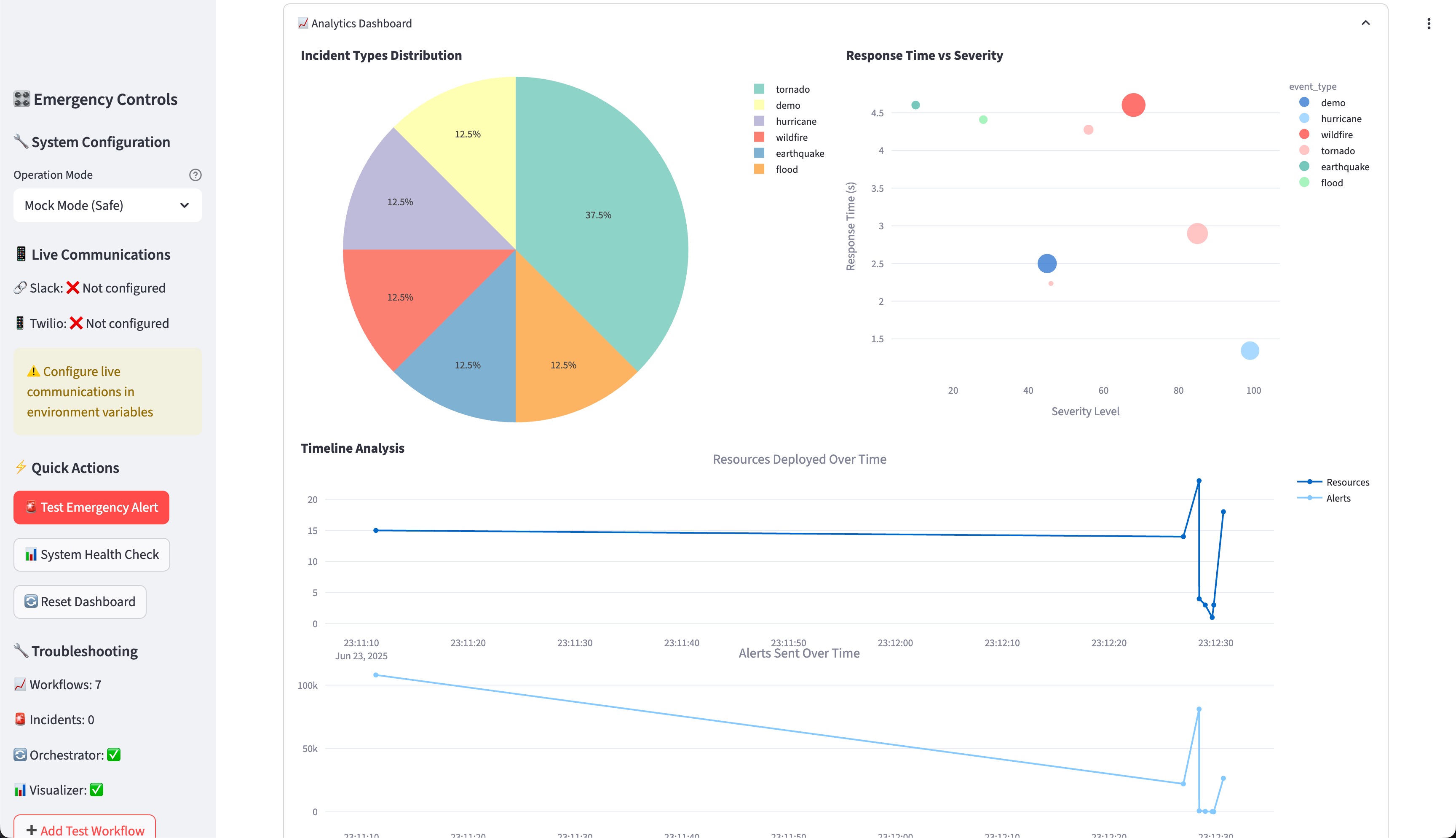Click the red X beside Twilio
Viewport: 1456px width, 838px height.
point(76,323)
